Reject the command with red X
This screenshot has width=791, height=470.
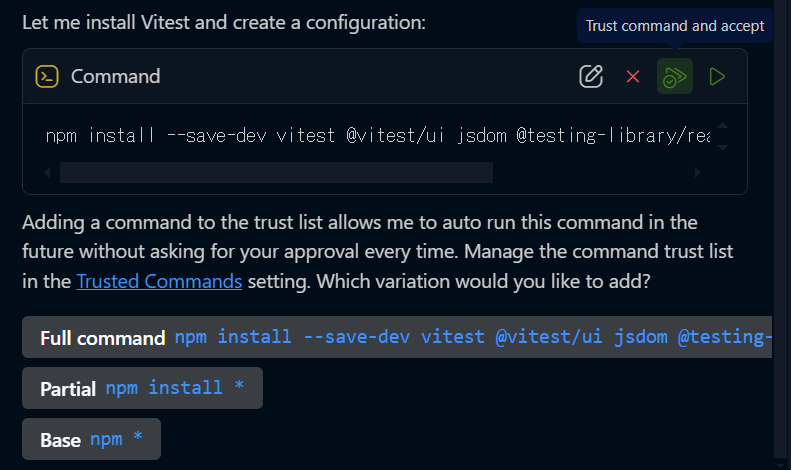(632, 76)
